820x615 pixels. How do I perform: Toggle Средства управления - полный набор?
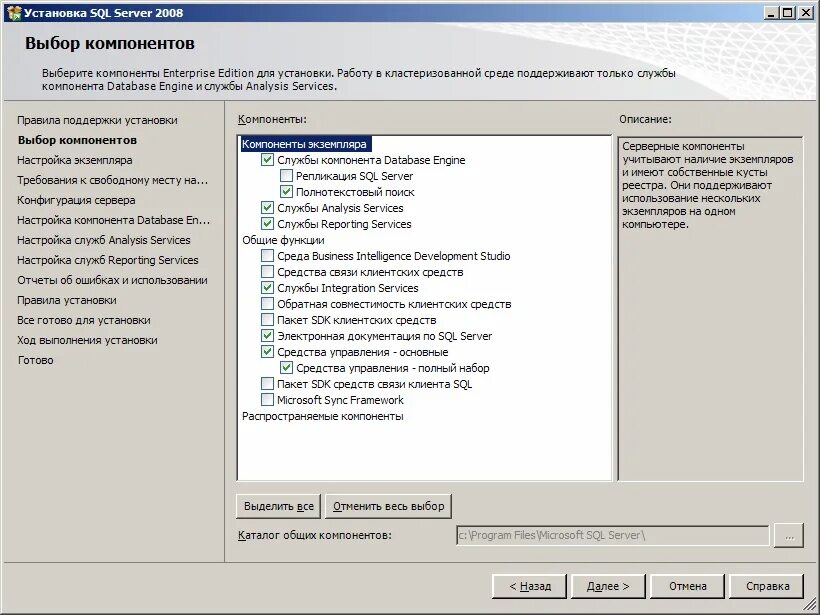pyautogui.click(x=286, y=368)
